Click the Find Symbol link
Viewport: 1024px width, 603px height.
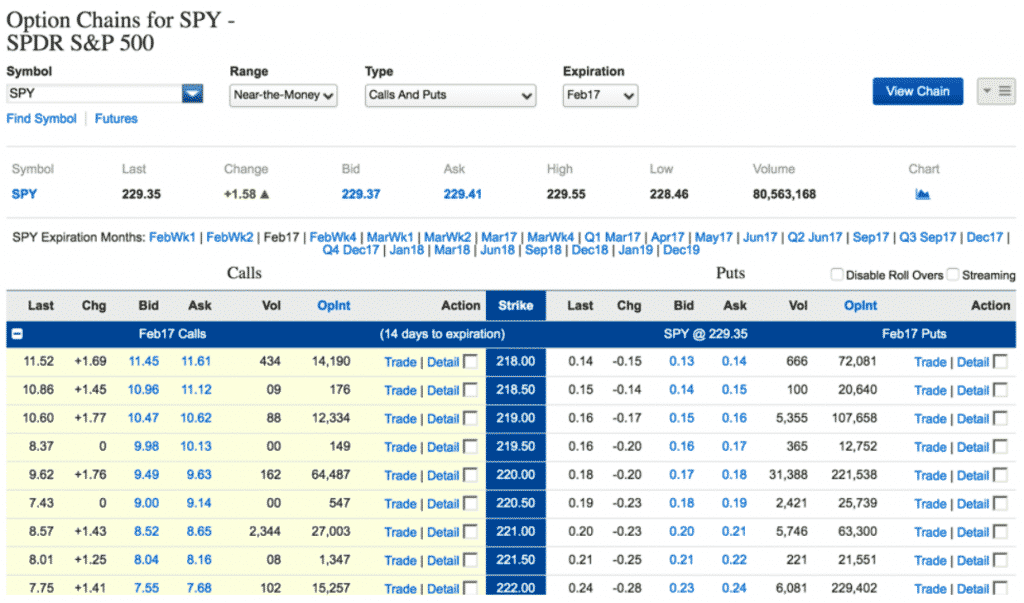point(41,118)
